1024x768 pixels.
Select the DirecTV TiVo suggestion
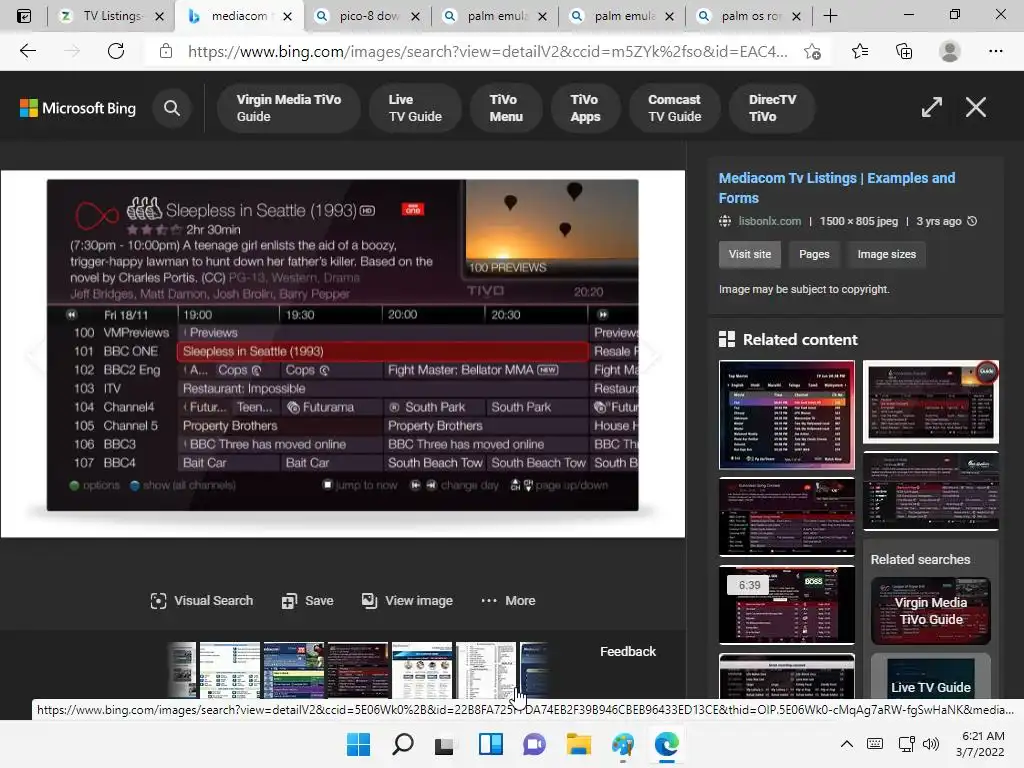click(772, 108)
